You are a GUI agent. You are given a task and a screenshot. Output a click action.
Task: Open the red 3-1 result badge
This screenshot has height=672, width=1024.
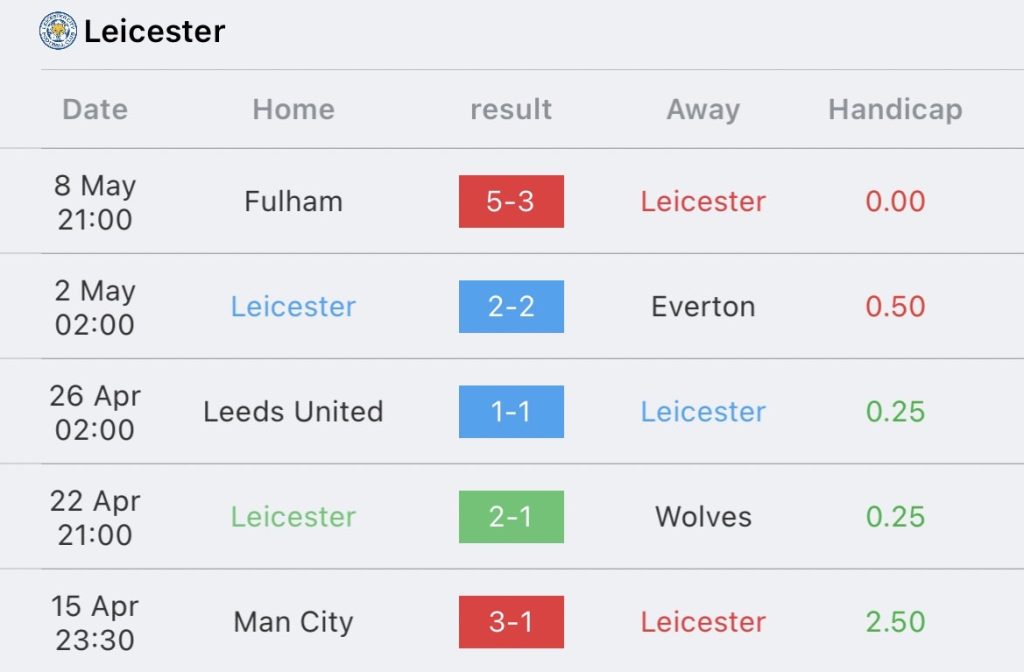[x=511, y=622]
